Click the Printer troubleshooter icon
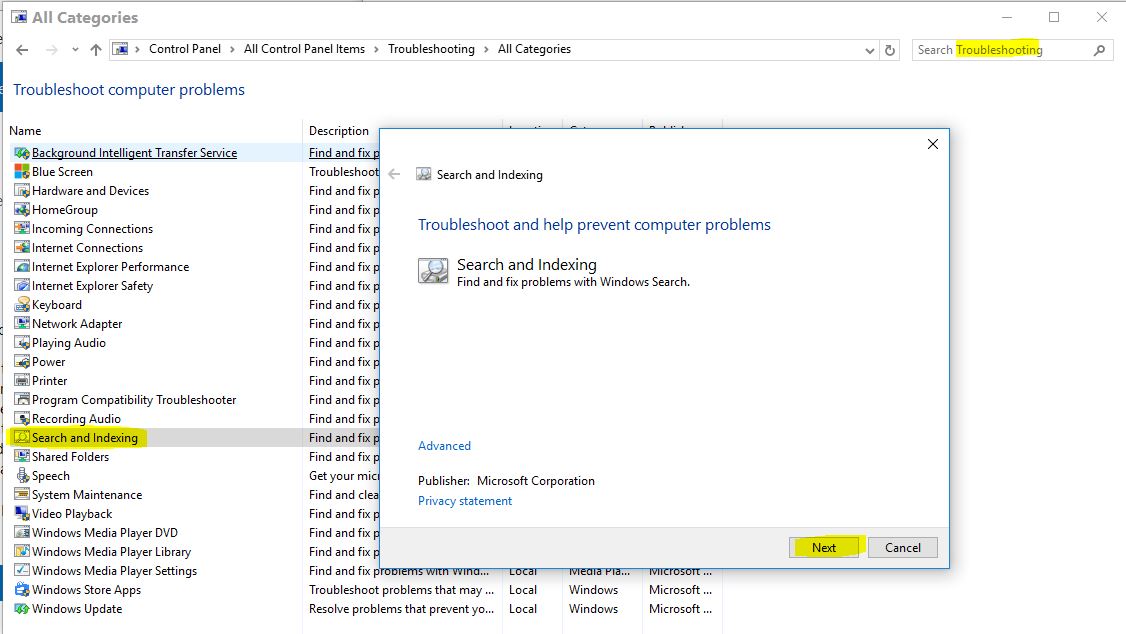 22,380
